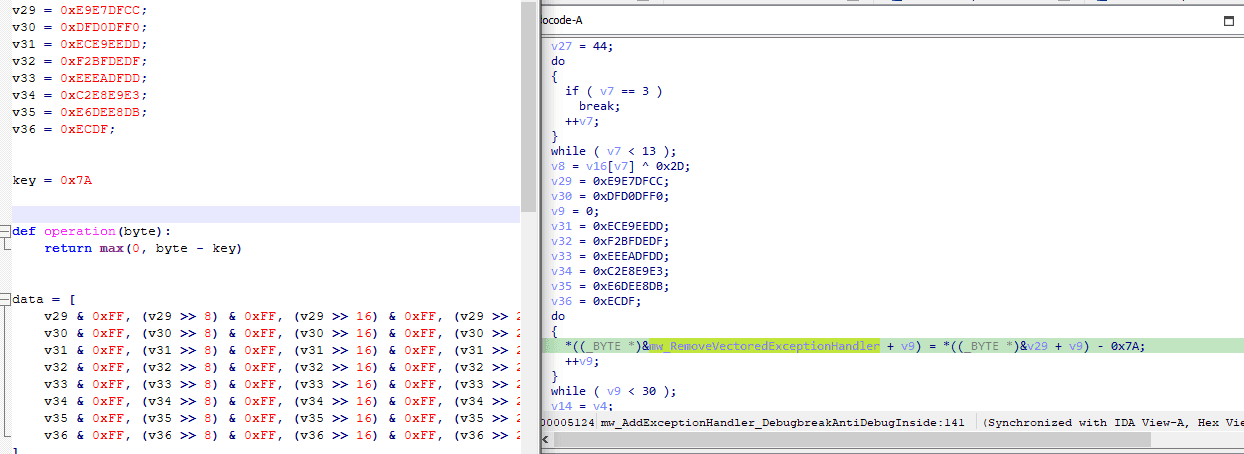Click 'v35 = 0xE6DEE8DB;' in IDA pseudocode
The width and height of the screenshot is (1244, 454).
[x=610, y=286]
